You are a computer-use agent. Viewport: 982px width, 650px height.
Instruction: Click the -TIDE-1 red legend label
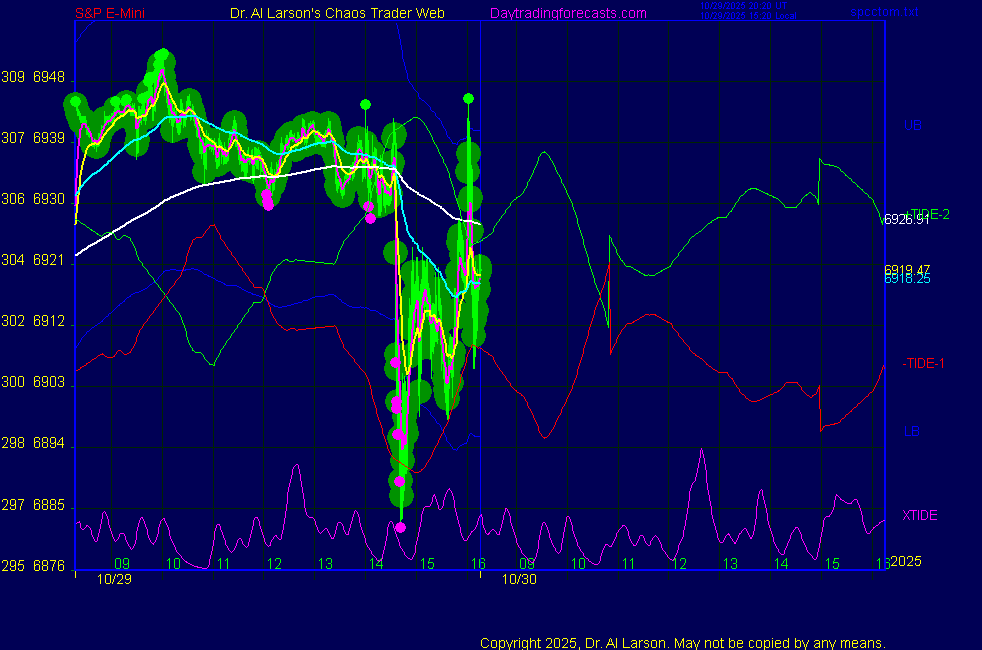[x=923, y=363]
